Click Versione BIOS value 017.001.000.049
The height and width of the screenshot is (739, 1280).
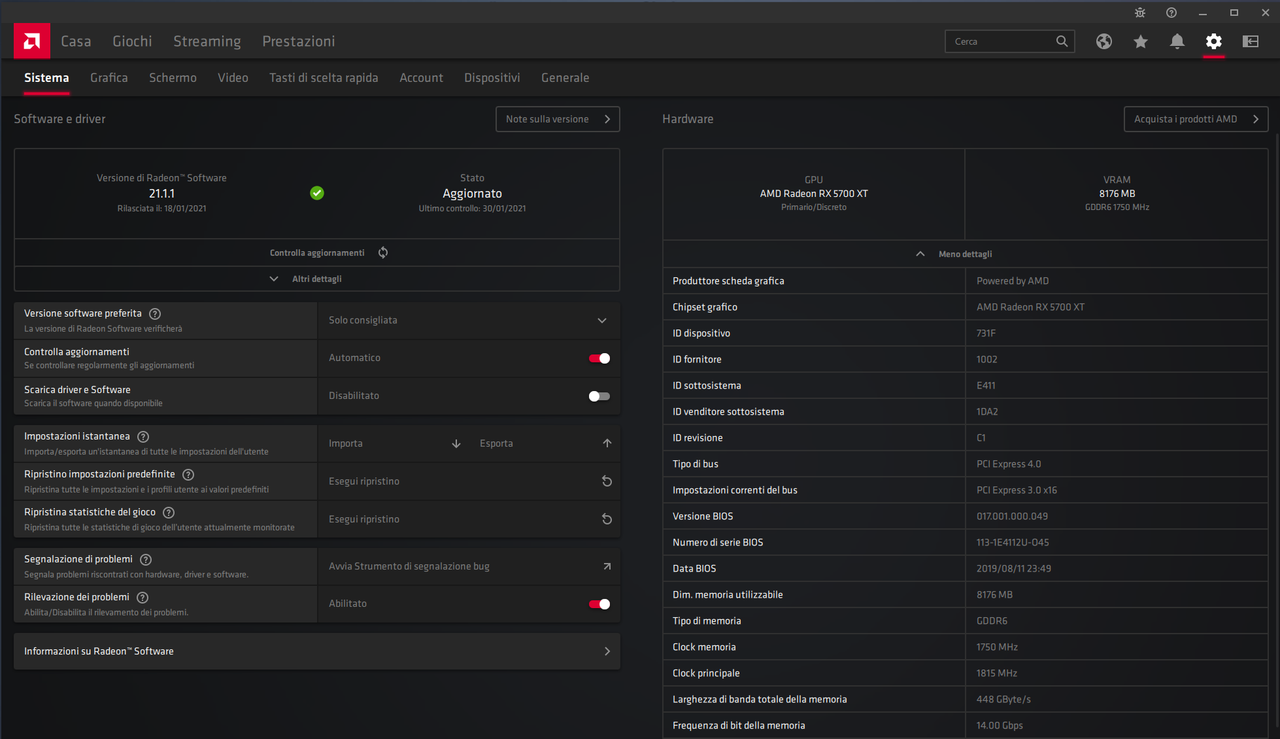(1012, 516)
